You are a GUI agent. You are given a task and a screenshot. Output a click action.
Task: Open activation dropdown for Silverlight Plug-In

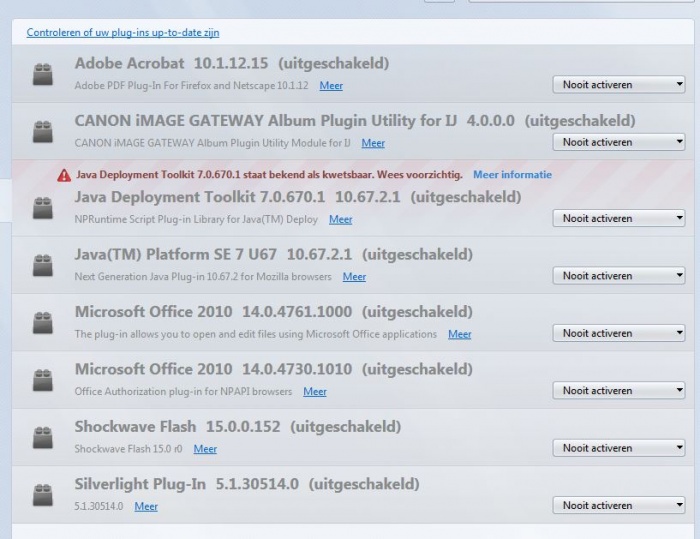(x=619, y=505)
